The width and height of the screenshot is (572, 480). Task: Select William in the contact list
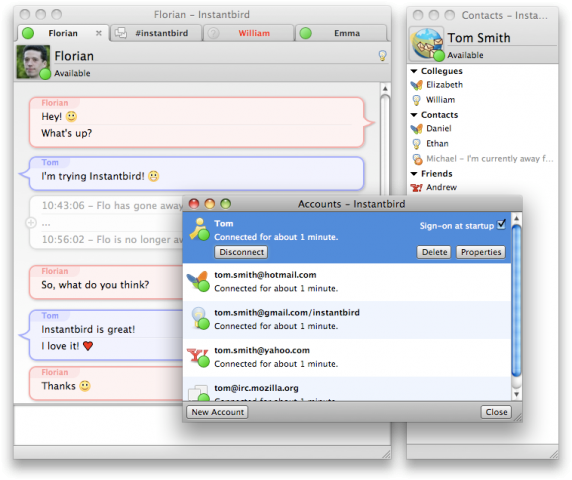coord(482,100)
